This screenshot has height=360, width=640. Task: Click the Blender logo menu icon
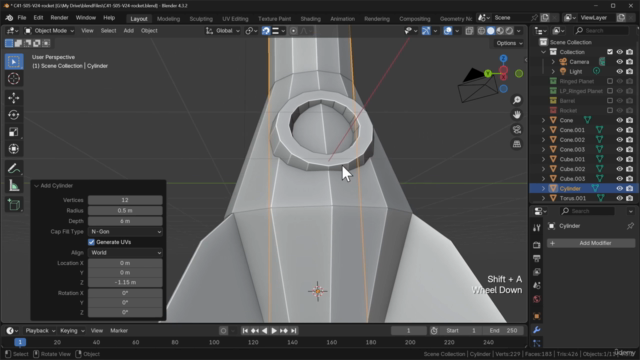9,18
